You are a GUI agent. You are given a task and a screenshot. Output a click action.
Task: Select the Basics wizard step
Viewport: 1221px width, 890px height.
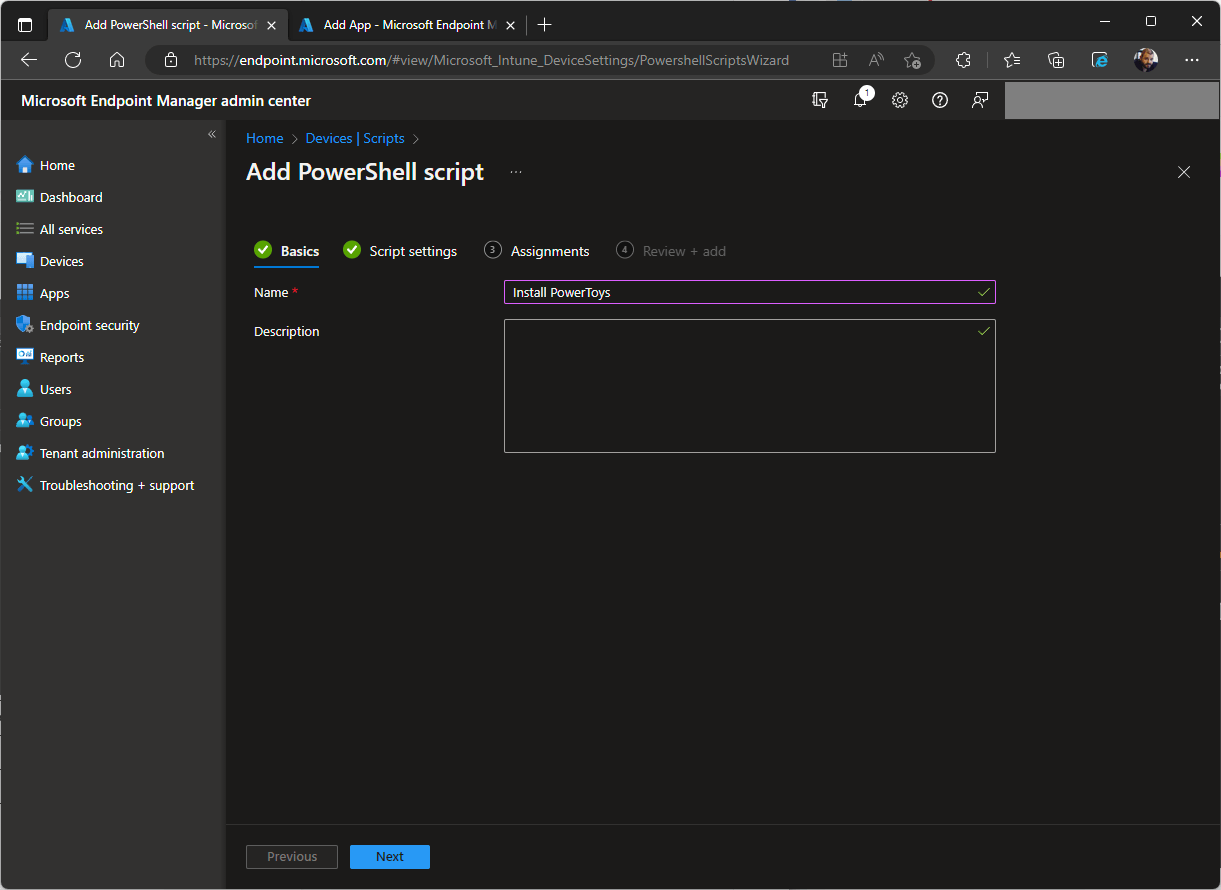pos(287,251)
